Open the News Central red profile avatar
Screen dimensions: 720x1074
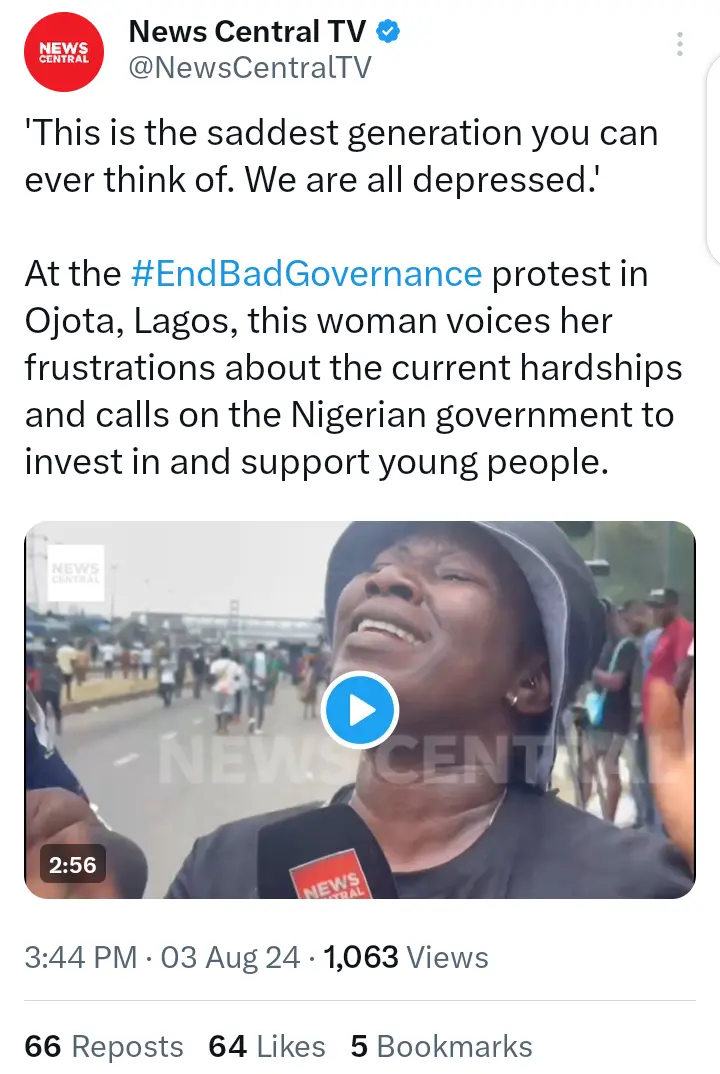point(64,52)
